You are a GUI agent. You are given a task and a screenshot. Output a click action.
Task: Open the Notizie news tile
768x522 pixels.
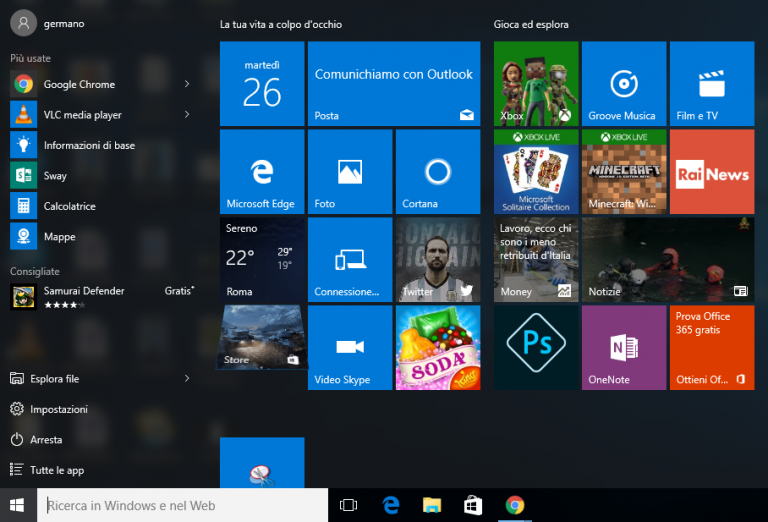[668, 260]
